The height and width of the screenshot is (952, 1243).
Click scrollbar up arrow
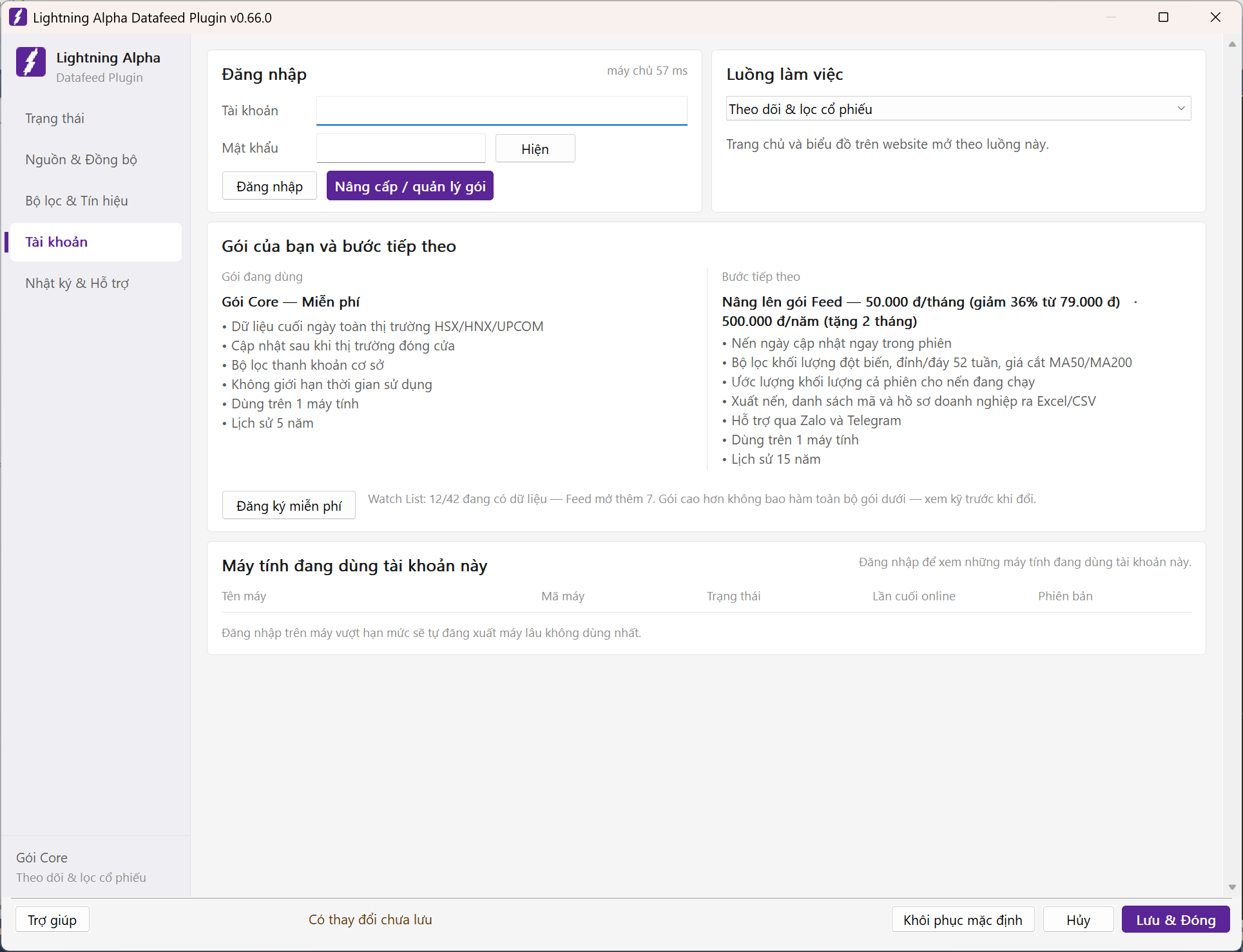[1232, 44]
